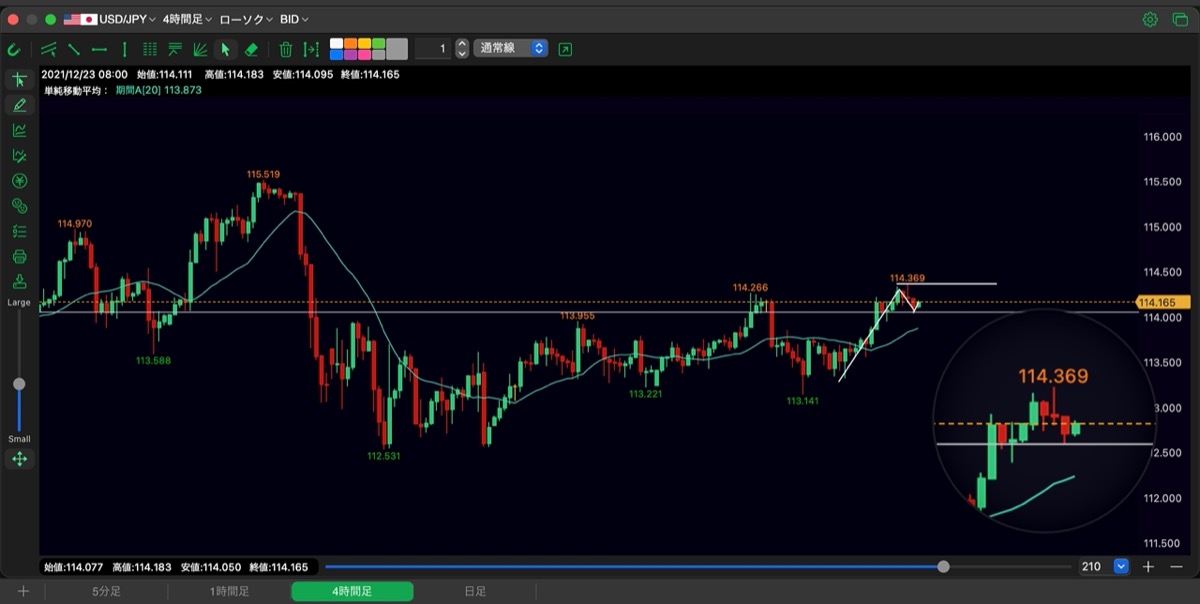1200x604 pixels.
Task: Click the trash delete drawings icon
Action: [286, 49]
